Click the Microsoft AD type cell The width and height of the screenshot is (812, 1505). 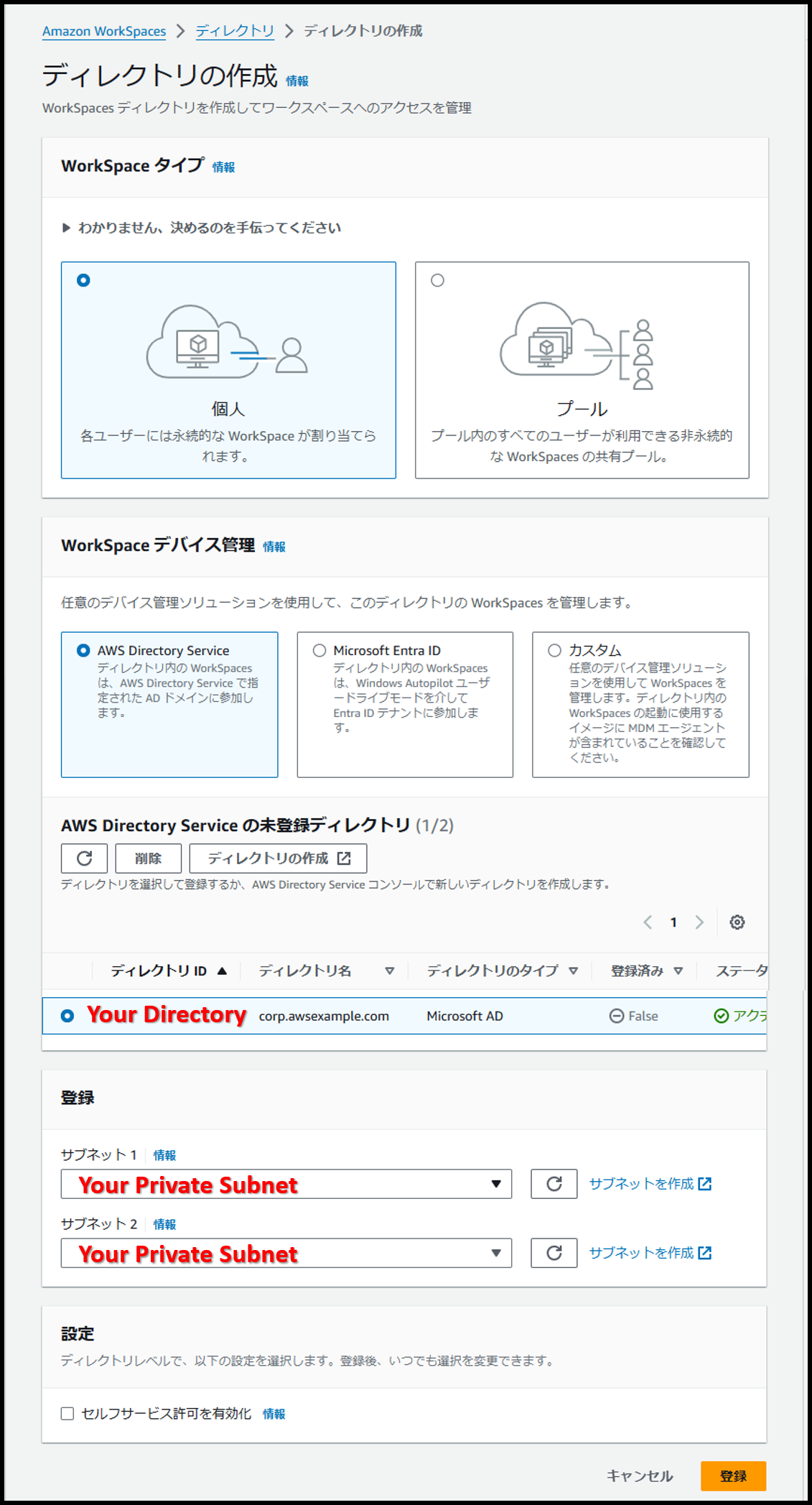[465, 1016]
